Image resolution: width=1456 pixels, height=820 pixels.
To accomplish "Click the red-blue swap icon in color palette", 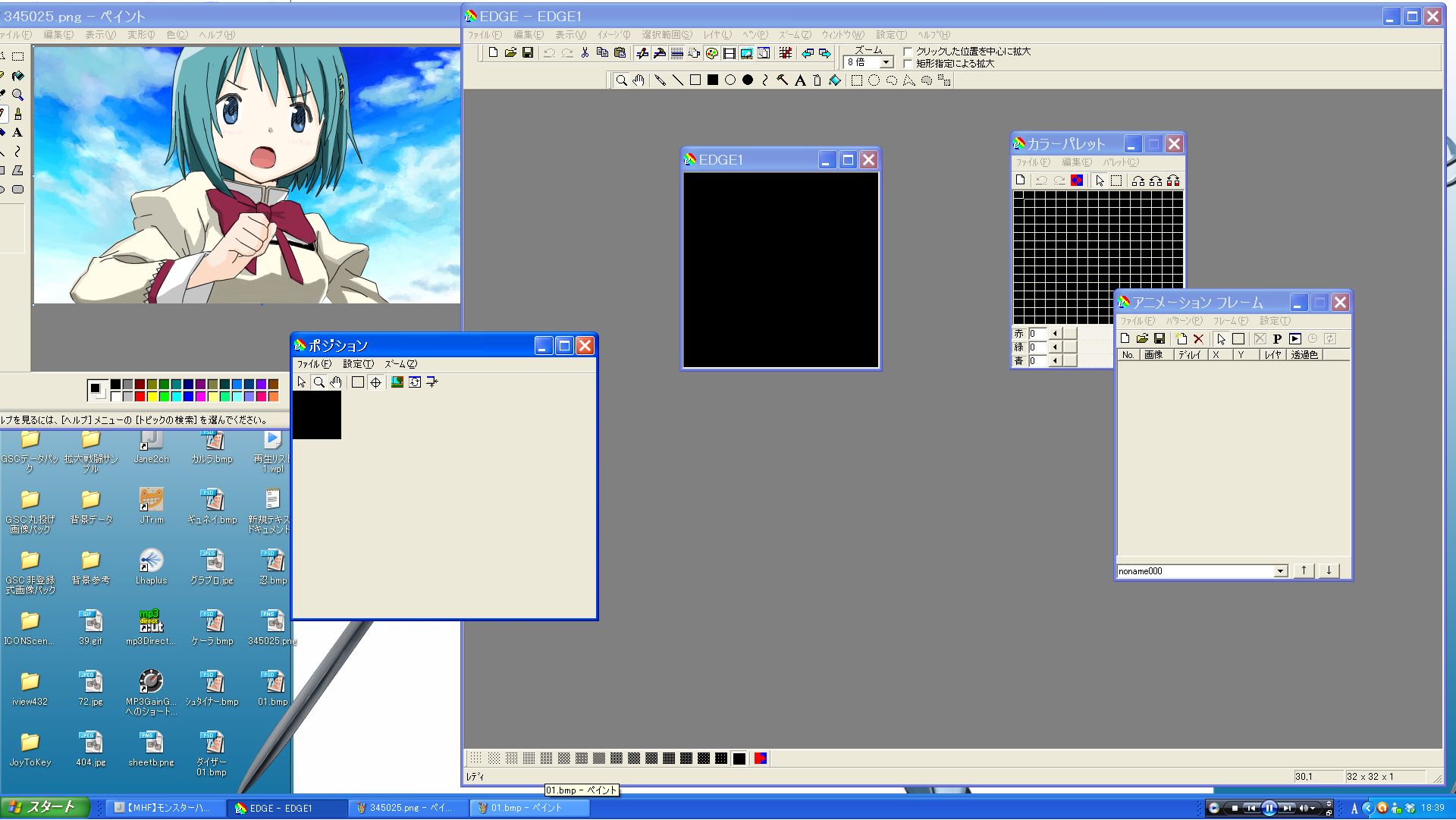I will [x=1077, y=181].
